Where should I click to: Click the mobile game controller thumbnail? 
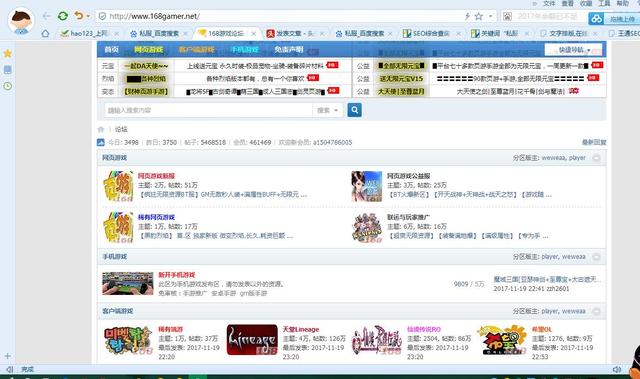[x=128, y=283]
